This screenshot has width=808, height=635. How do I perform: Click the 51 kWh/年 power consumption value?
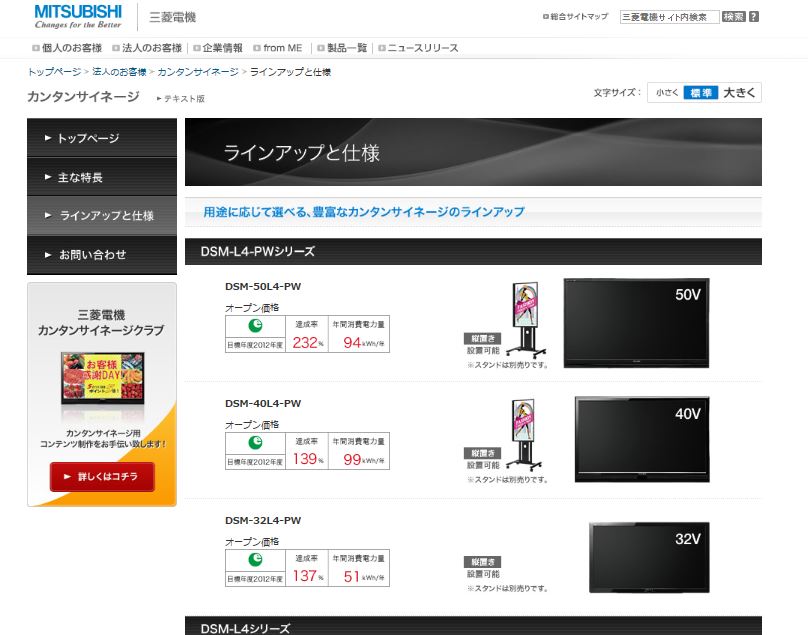363,576
